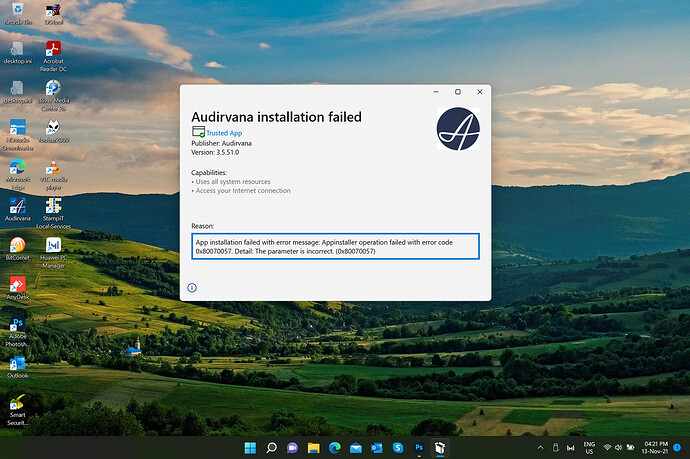The width and height of the screenshot is (690, 459).
Task: Select the AnyDesk desktop shortcut
Action: click(18, 288)
